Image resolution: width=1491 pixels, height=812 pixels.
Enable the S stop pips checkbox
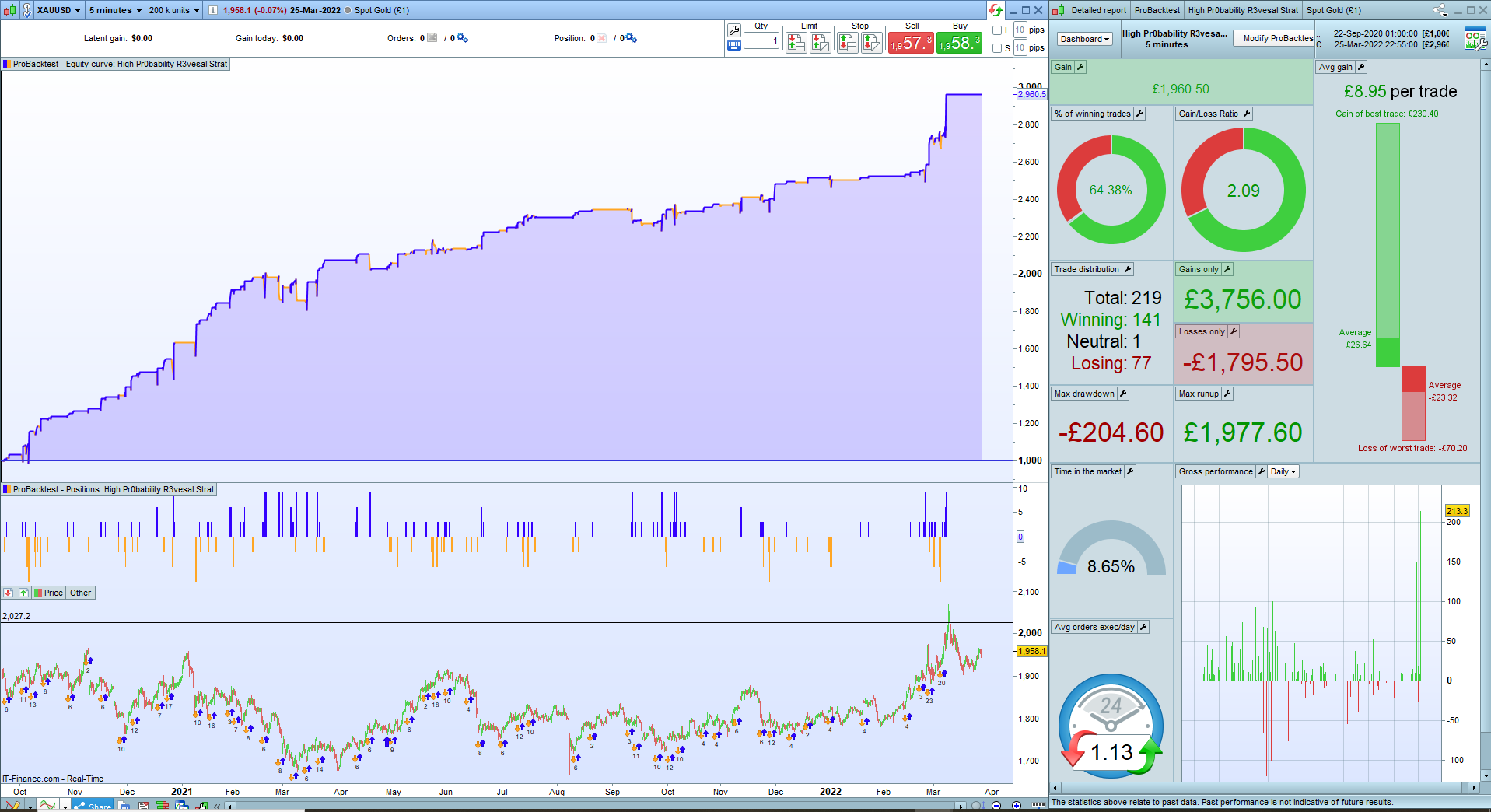pyautogui.click(x=997, y=48)
